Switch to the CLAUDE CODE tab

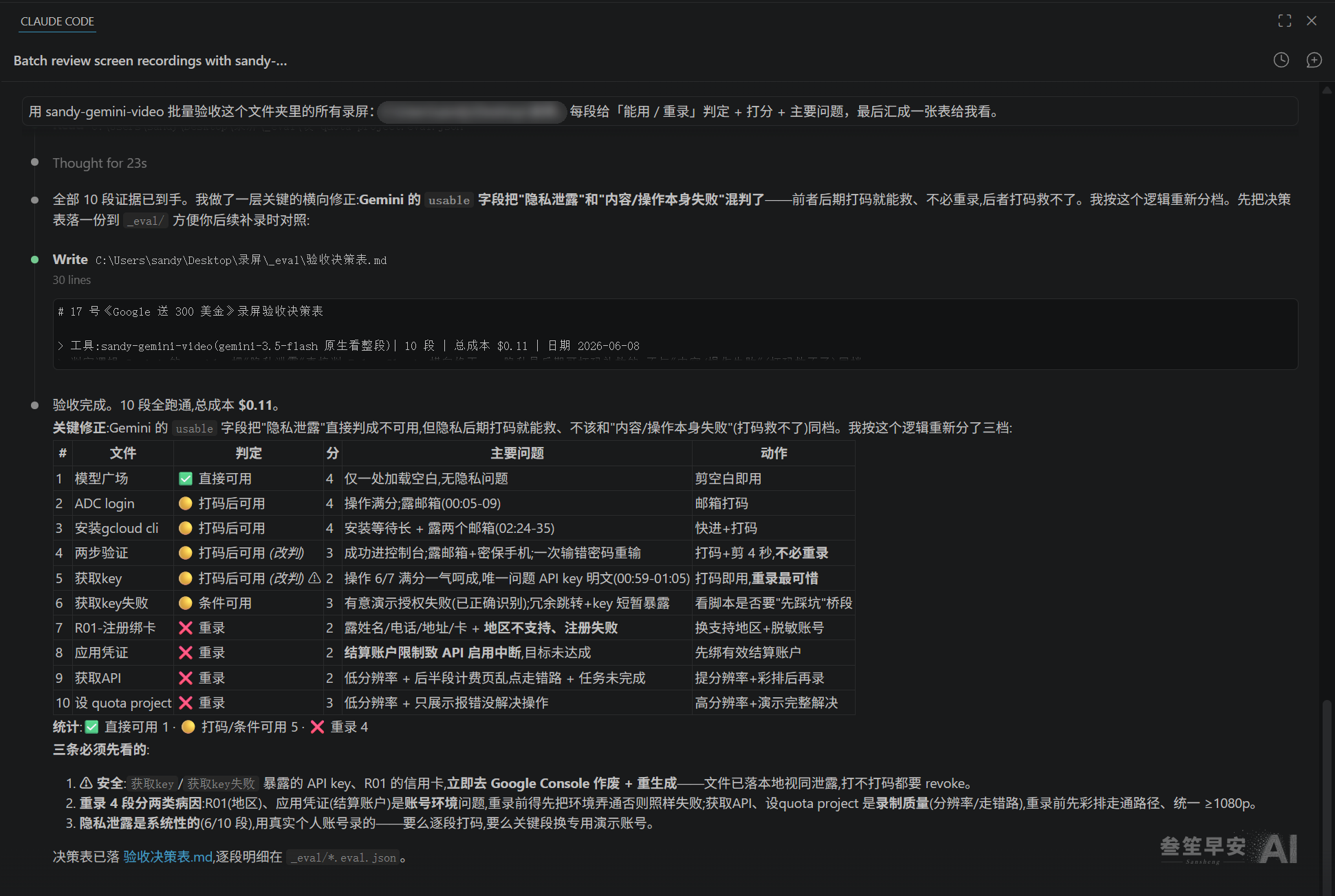(57, 21)
